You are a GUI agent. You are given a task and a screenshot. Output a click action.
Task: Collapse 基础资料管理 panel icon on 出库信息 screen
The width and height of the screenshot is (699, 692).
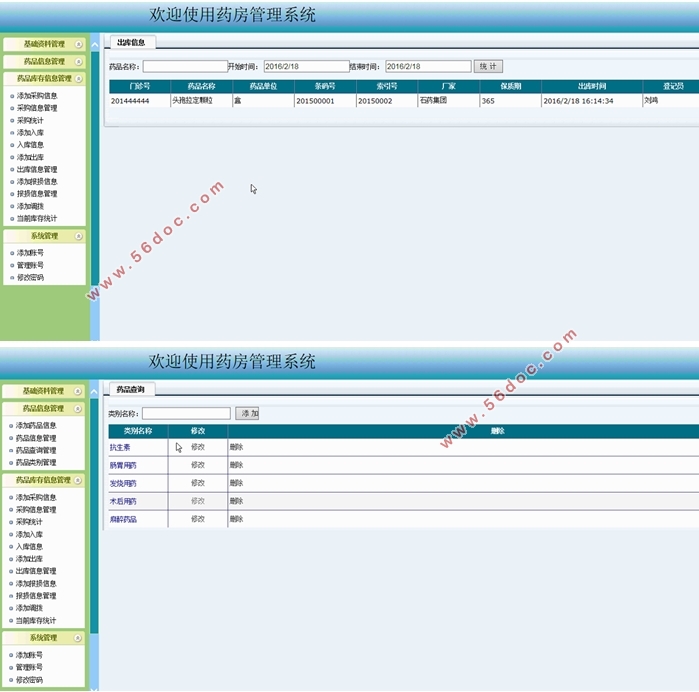(x=78, y=44)
